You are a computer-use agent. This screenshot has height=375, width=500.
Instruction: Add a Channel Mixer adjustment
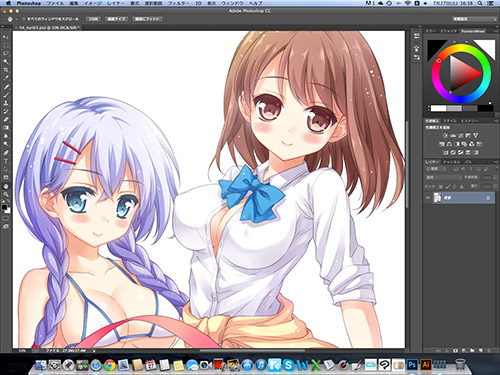pyautogui.click(x=472, y=144)
